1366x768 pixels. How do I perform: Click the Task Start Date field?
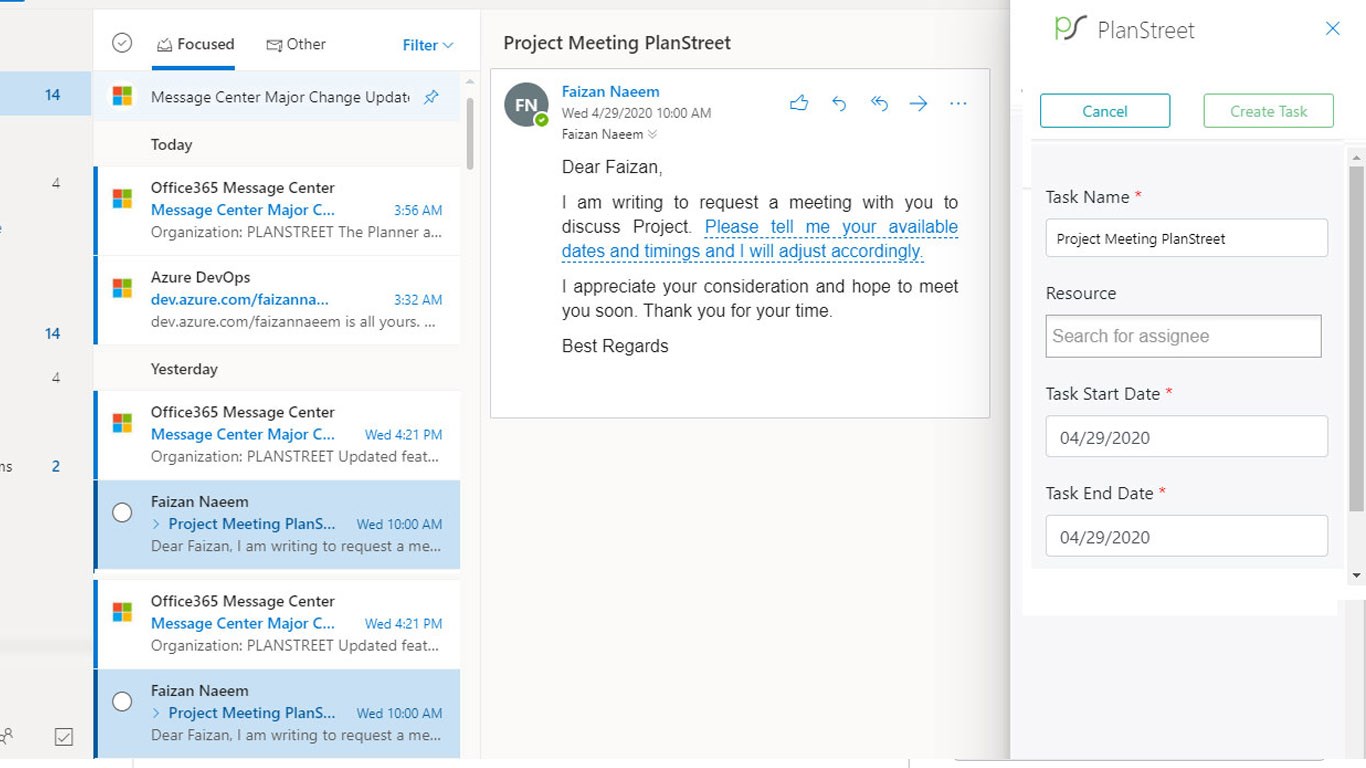point(1186,437)
